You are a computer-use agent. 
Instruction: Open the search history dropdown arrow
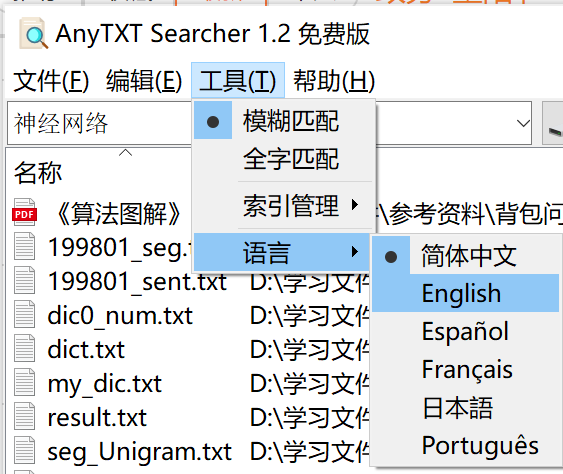[x=523, y=124]
